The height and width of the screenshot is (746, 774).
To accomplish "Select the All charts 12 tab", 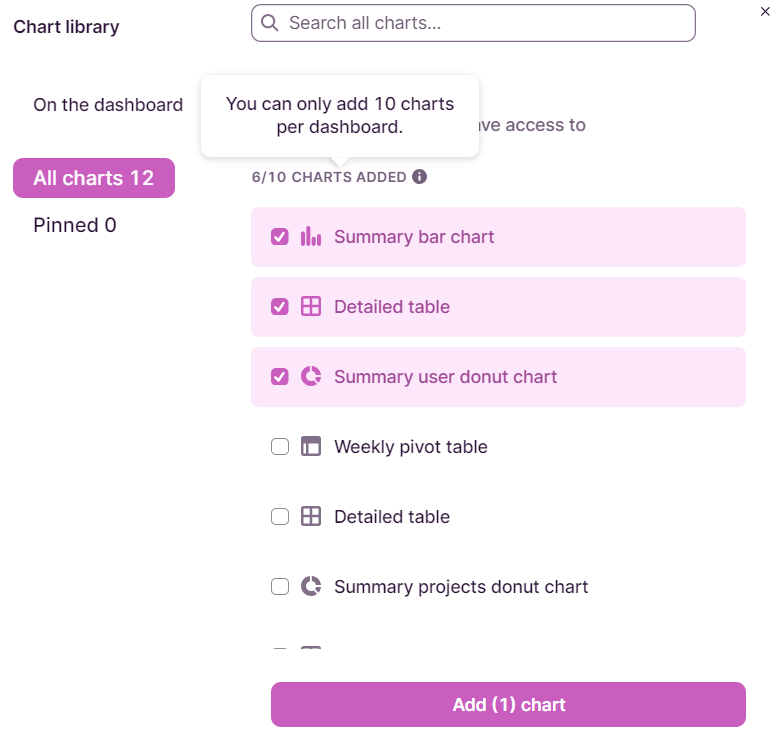I will pos(94,178).
